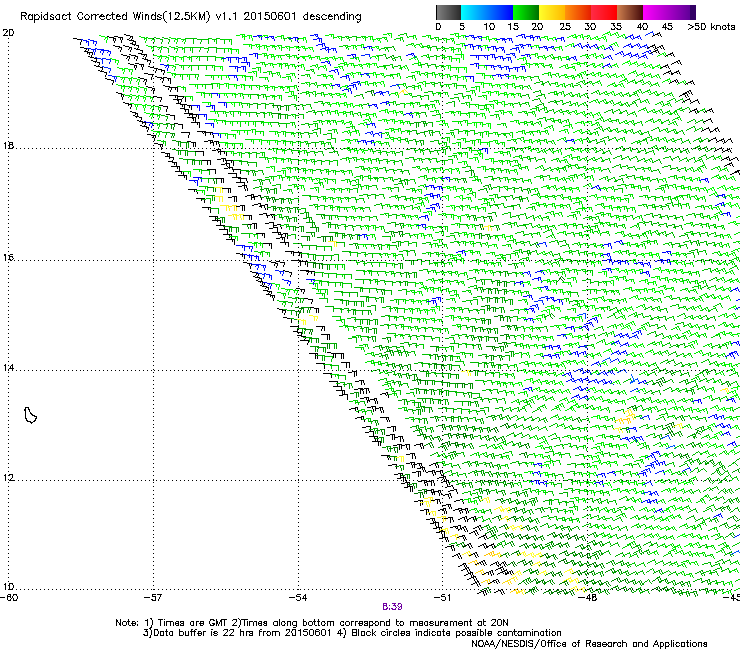The width and height of the screenshot is (740, 650).
Task: Click the purple '8:39' time label
Action: (392, 607)
